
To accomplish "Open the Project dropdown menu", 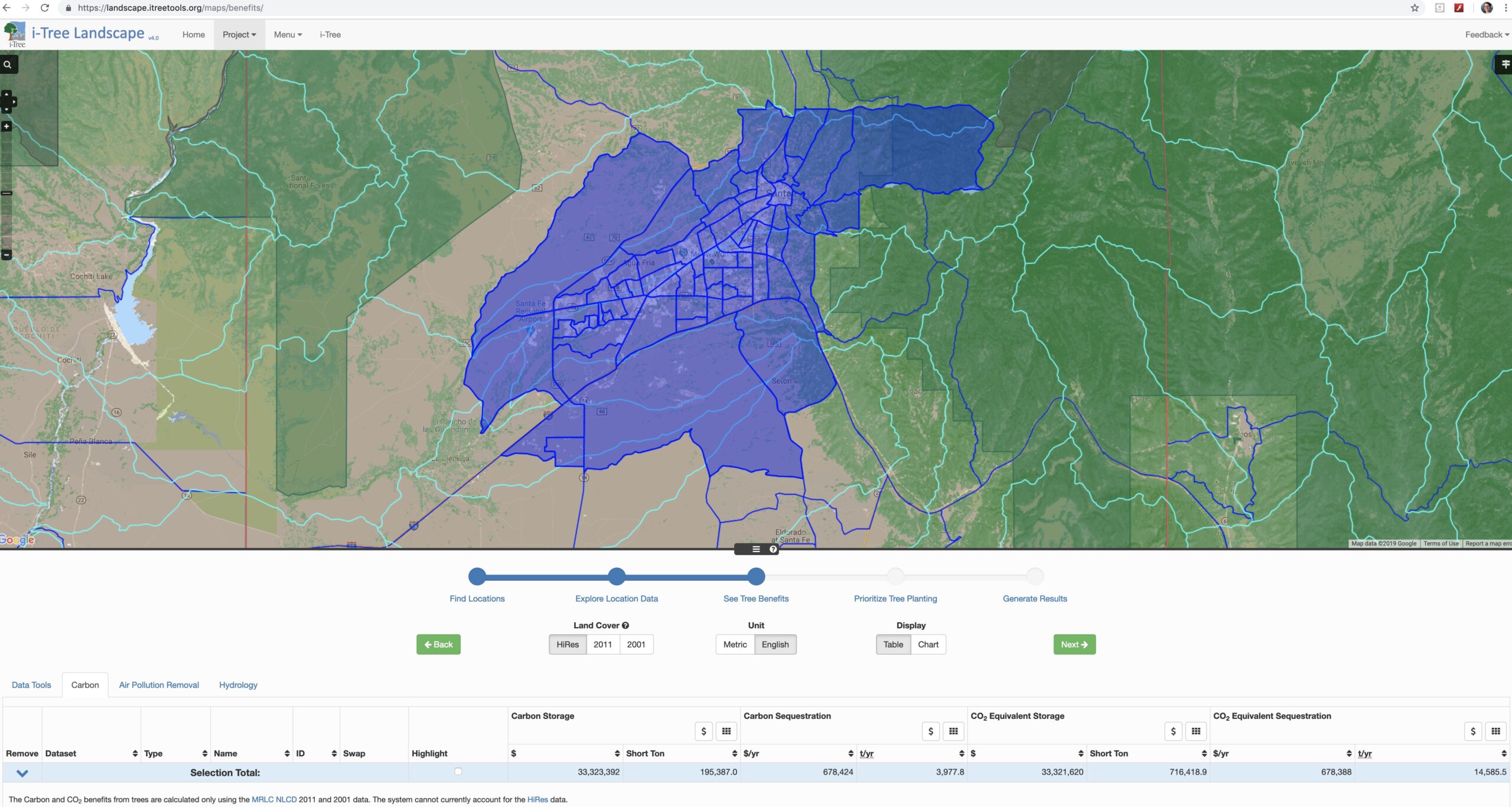I will pos(239,34).
